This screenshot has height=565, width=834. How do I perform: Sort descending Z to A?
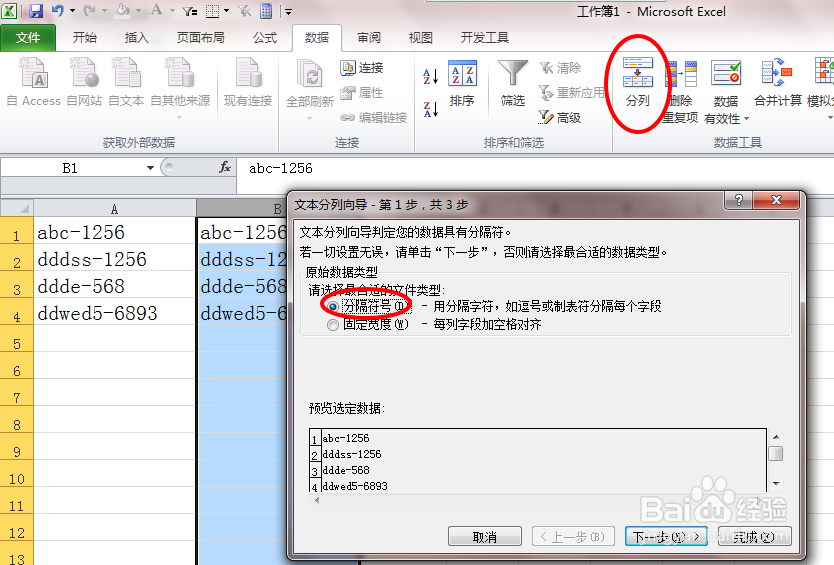point(430,109)
